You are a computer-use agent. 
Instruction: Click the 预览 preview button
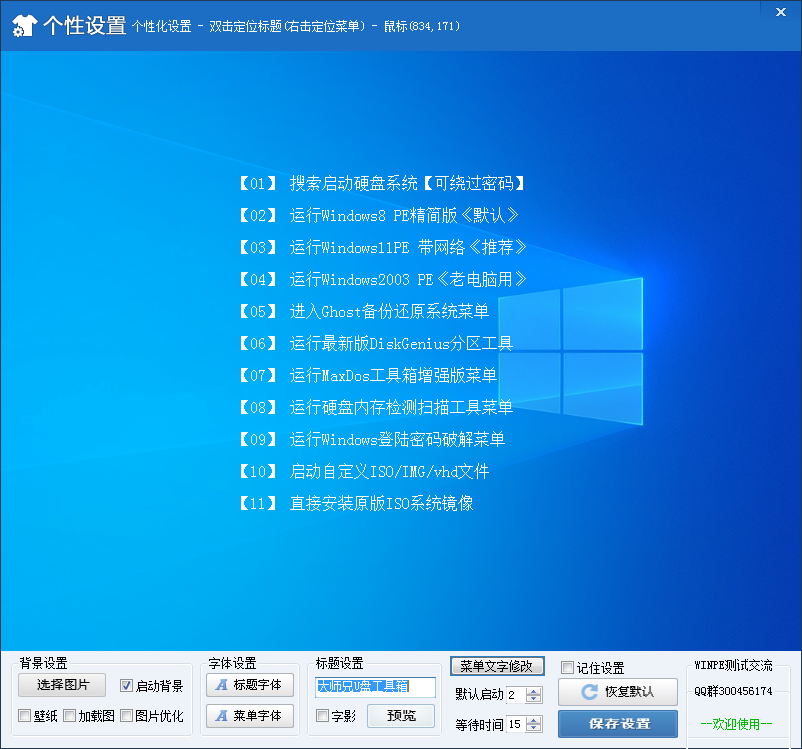401,716
